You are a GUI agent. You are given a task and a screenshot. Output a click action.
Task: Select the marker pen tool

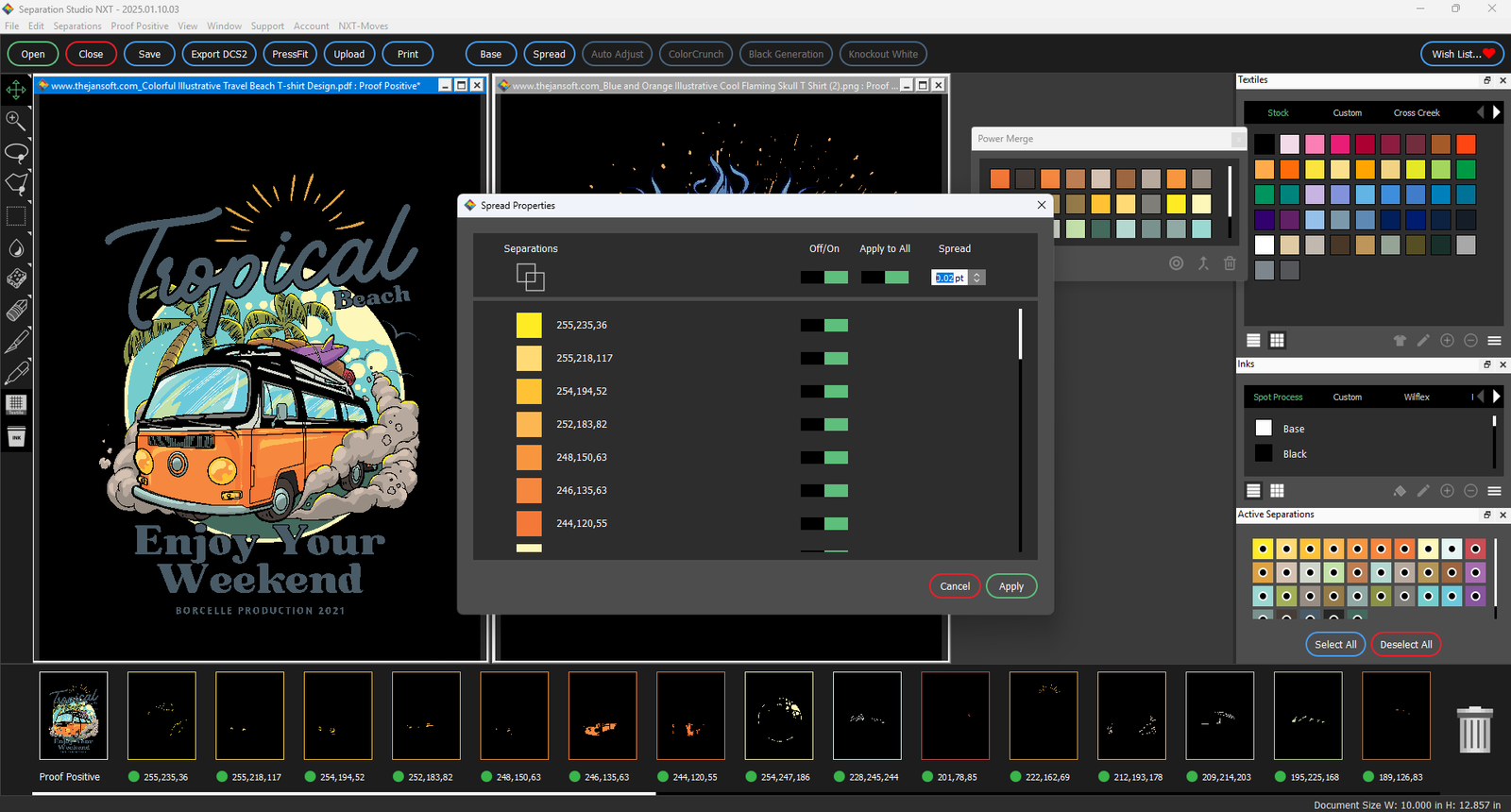[16, 372]
